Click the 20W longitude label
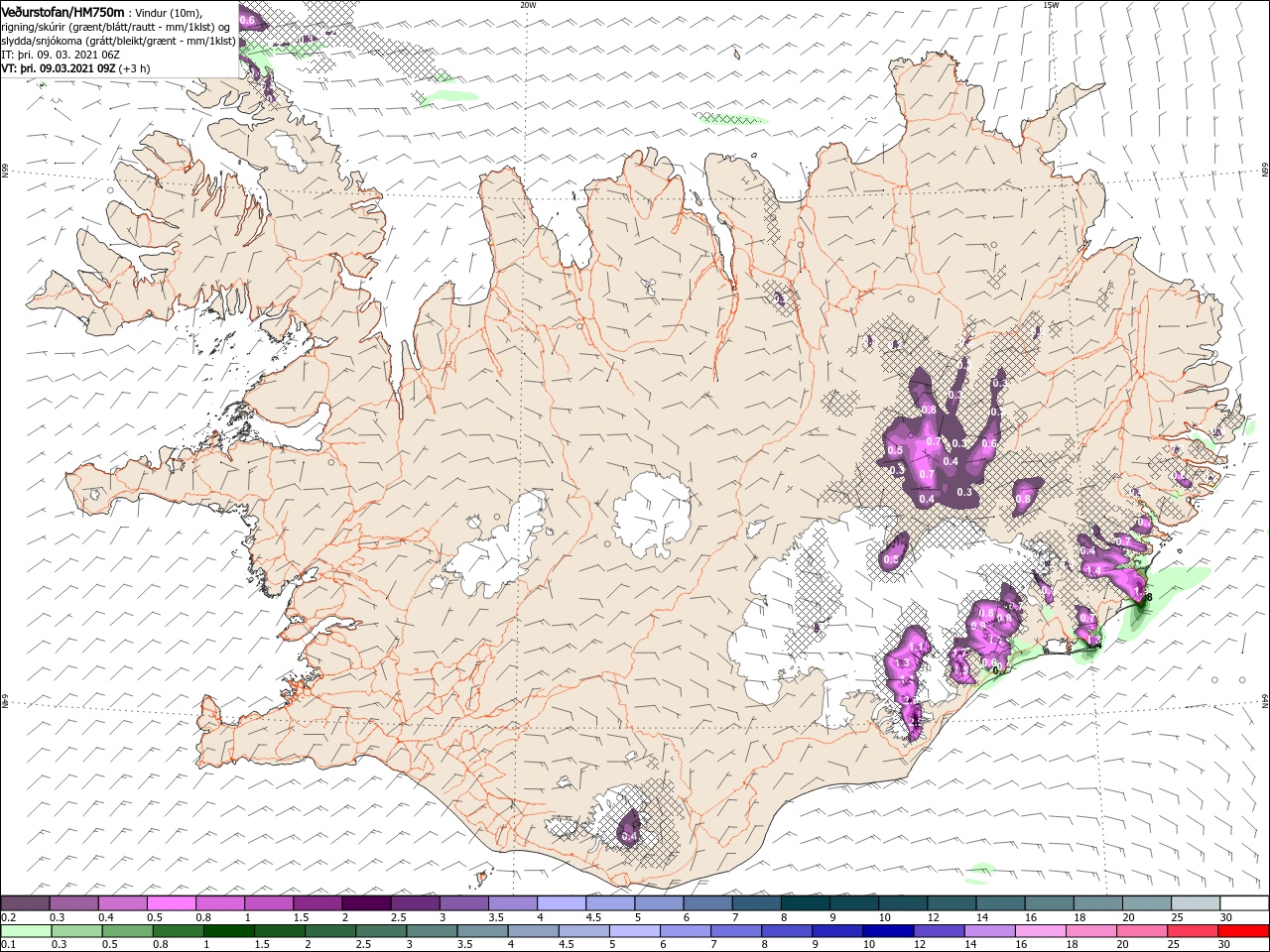Viewport: 1270px width, 952px height. [x=528, y=5]
